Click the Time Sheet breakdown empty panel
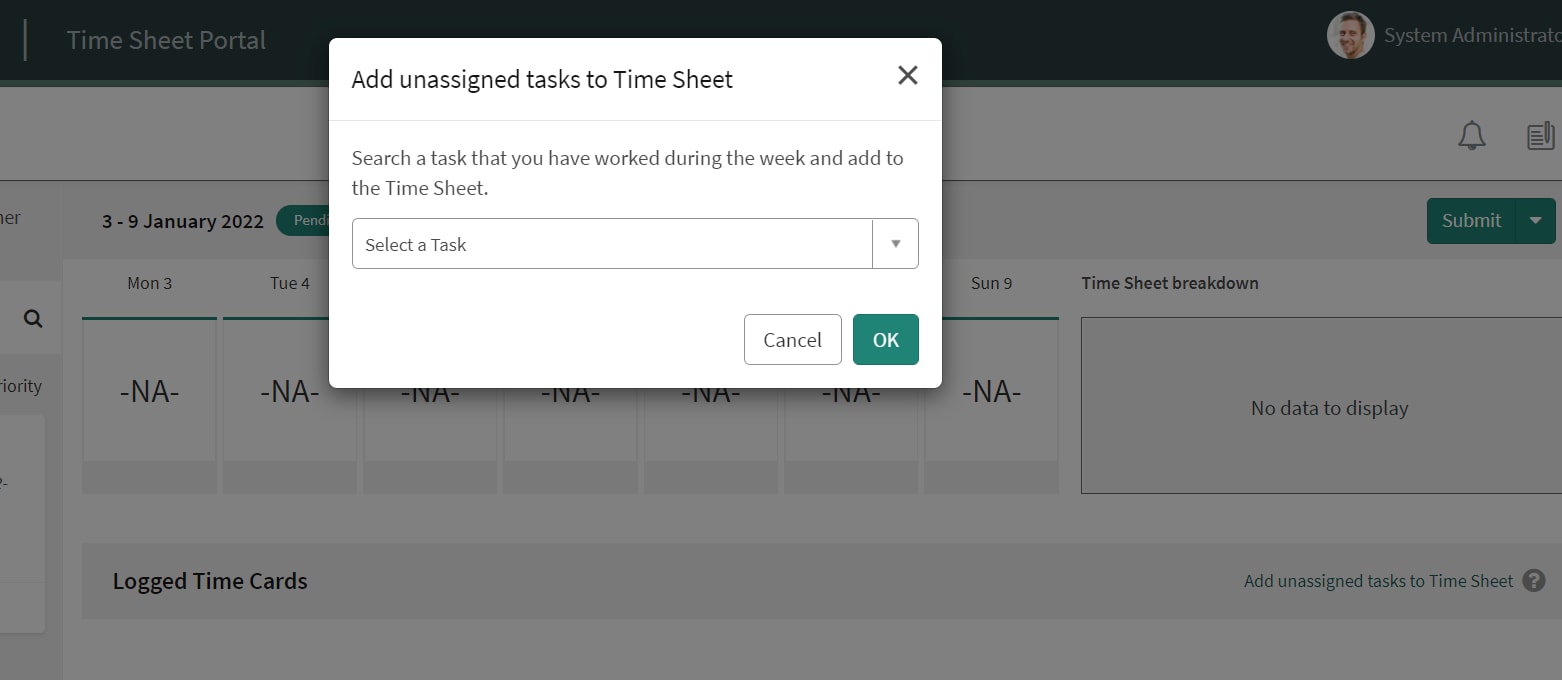Screen dimensions: 1562x680 pyautogui.click(x=1329, y=406)
